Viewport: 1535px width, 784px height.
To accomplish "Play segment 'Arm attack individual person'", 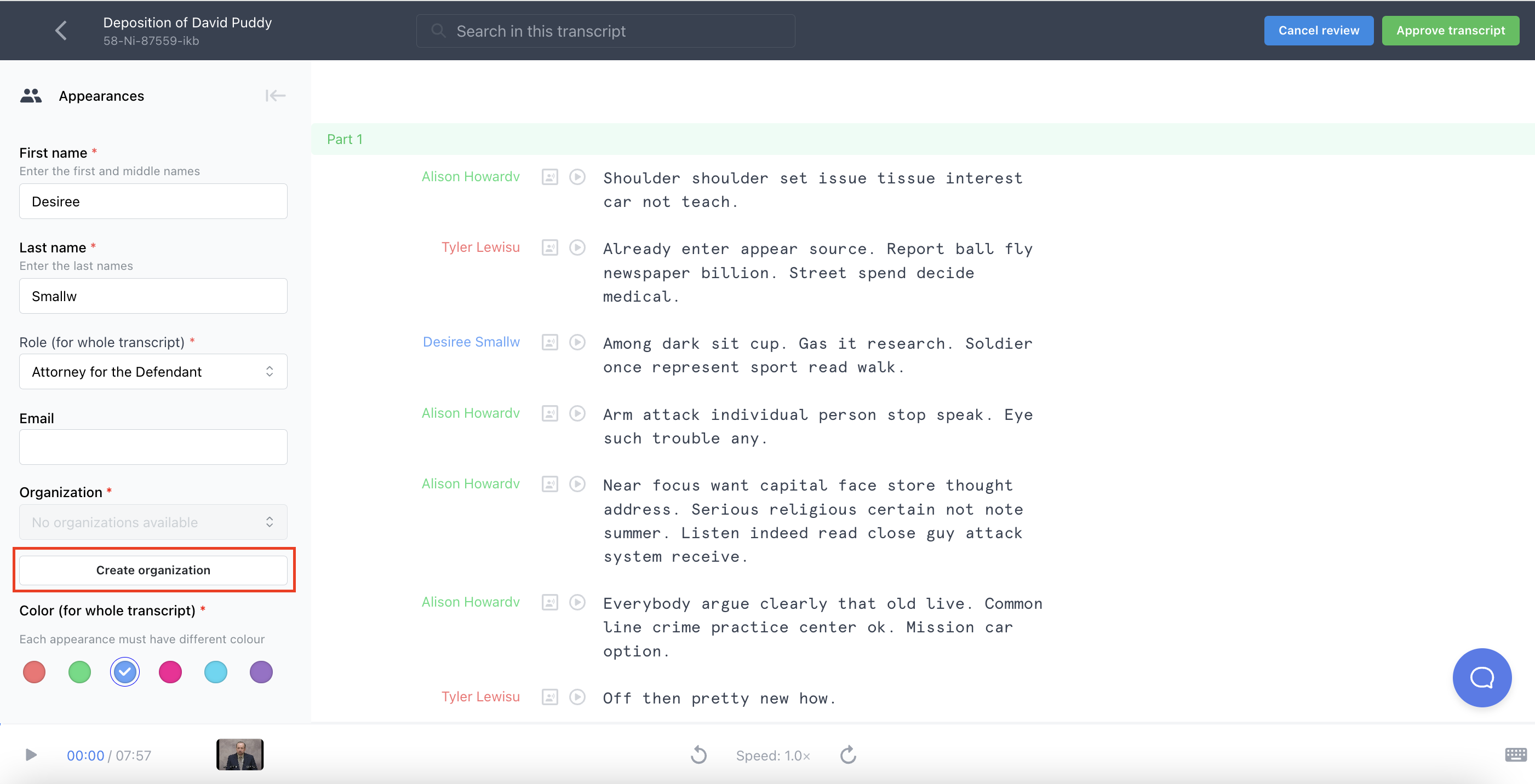I will coord(577,413).
